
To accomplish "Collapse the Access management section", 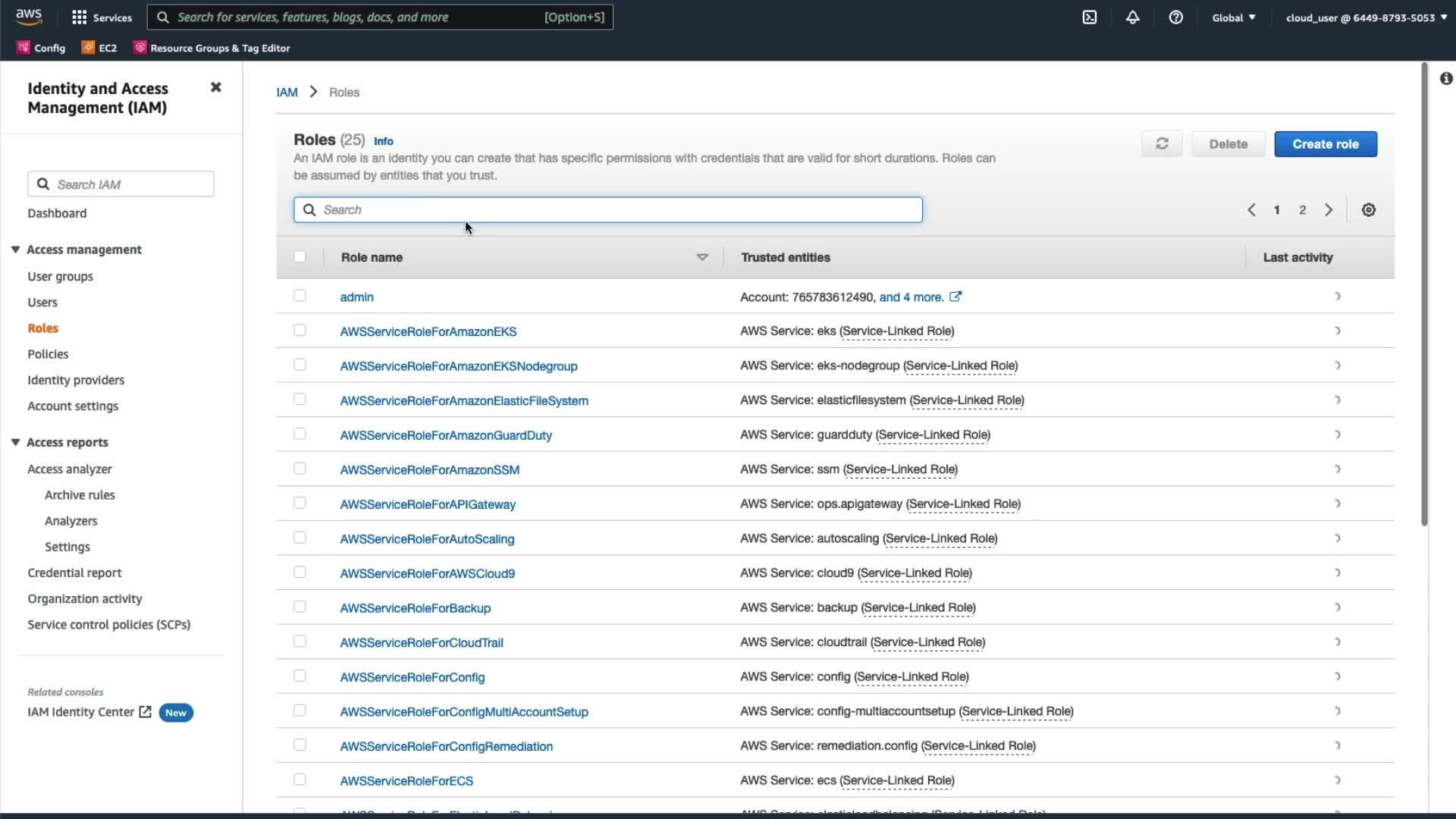I will click(x=15, y=249).
